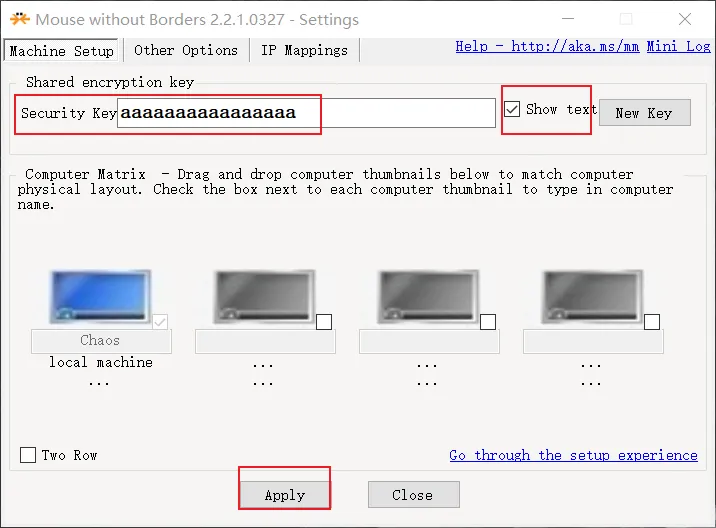Click Go through the setup experience link
Screen dimensions: 716x528
click(573, 455)
